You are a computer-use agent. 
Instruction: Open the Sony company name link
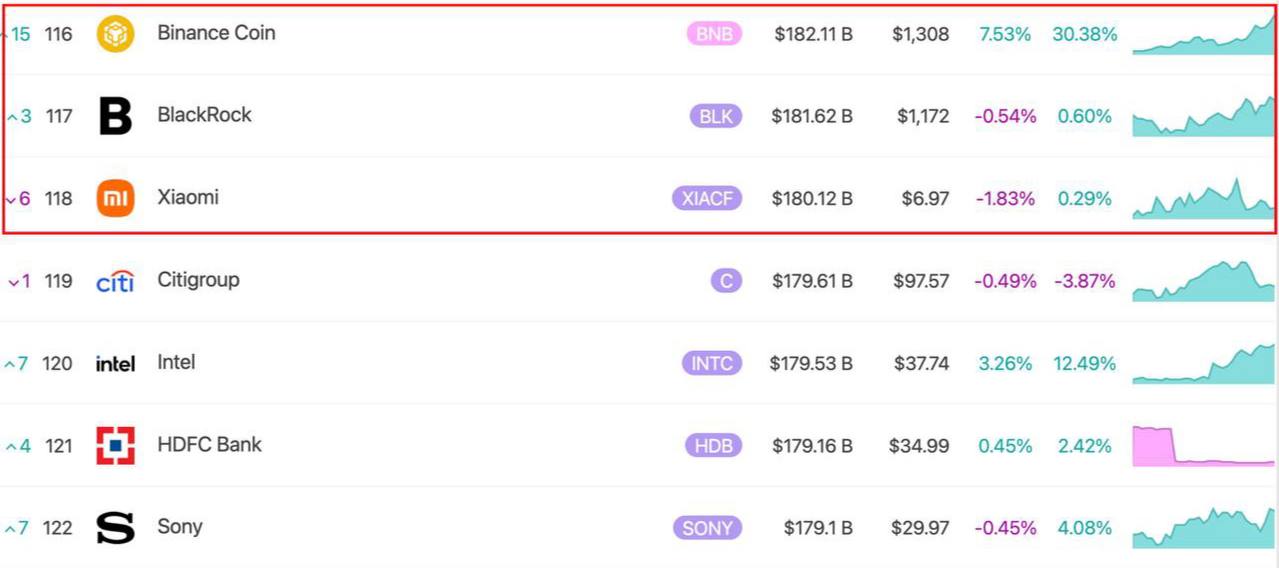pos(180,526)
